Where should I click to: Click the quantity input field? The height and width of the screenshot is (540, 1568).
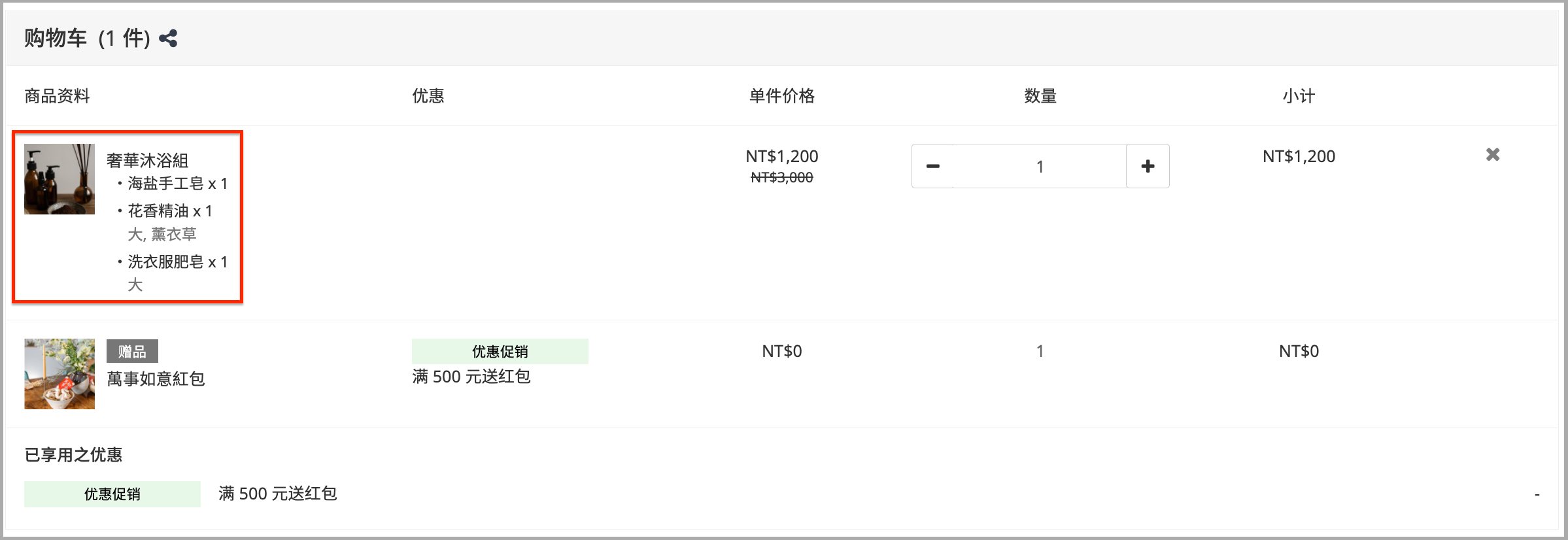tap(1040, 166)
